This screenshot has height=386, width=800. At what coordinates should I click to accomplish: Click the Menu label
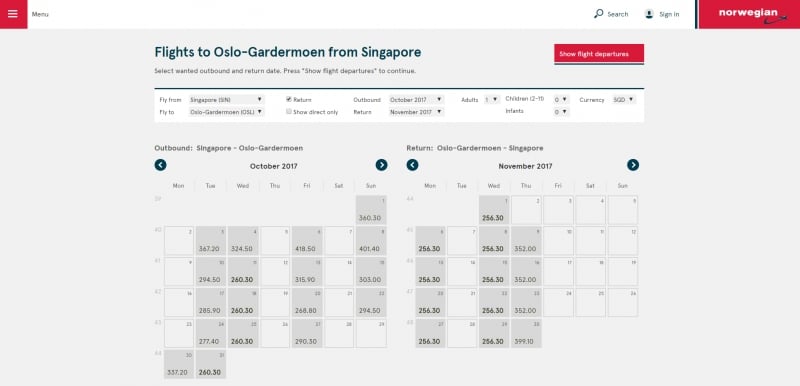[x=40, y=14]
